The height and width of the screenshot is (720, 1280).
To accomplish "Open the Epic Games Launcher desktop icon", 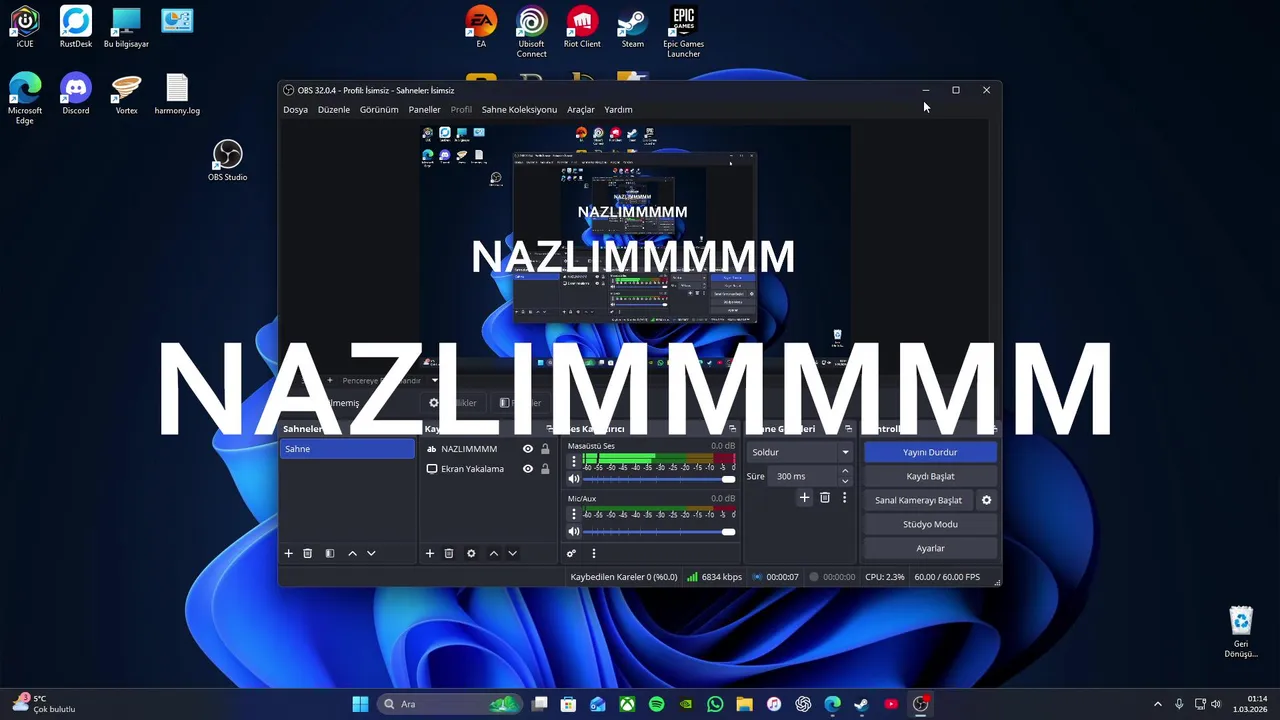I will (683, 32).
